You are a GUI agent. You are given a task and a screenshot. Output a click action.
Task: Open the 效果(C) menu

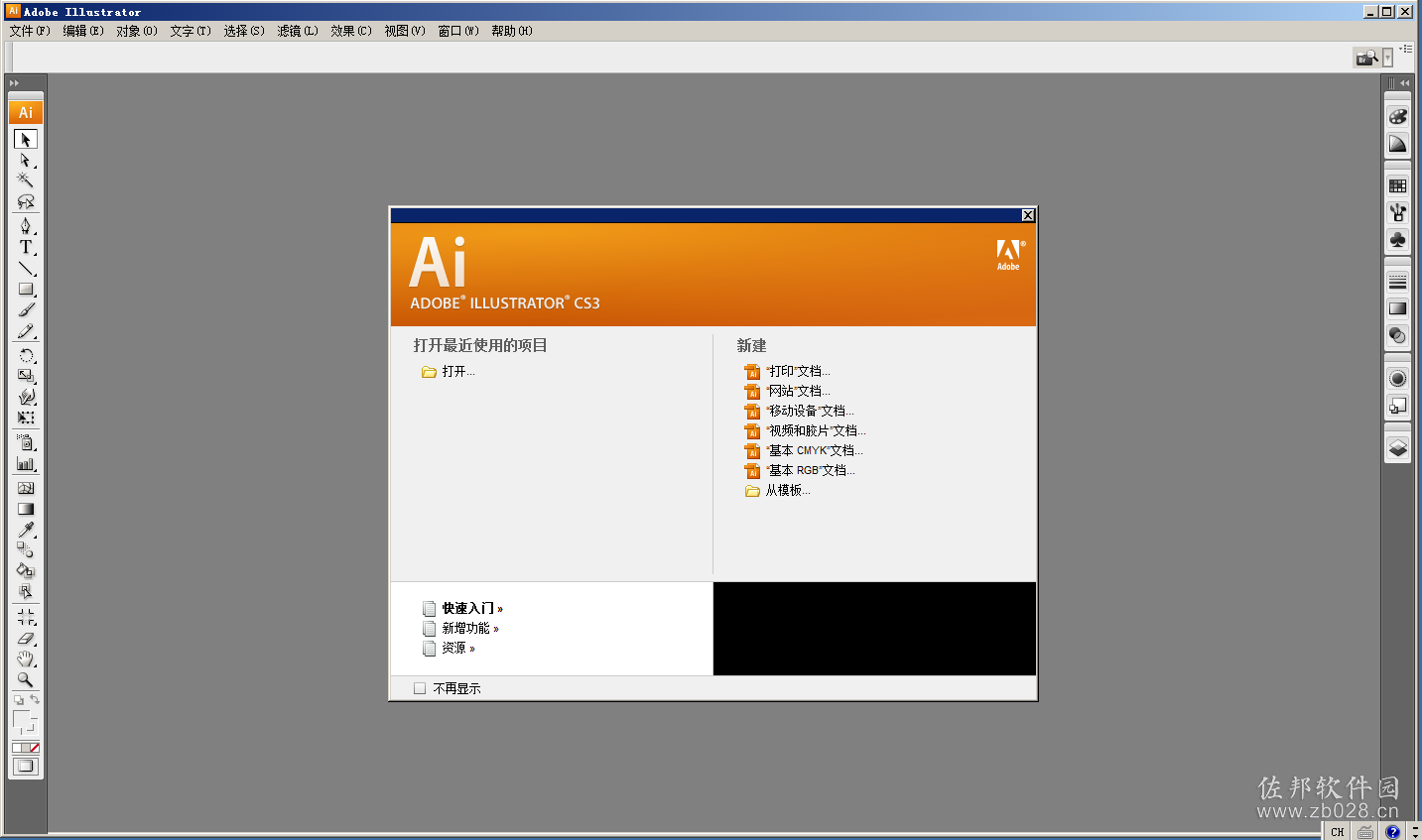[x=351, y=31]
